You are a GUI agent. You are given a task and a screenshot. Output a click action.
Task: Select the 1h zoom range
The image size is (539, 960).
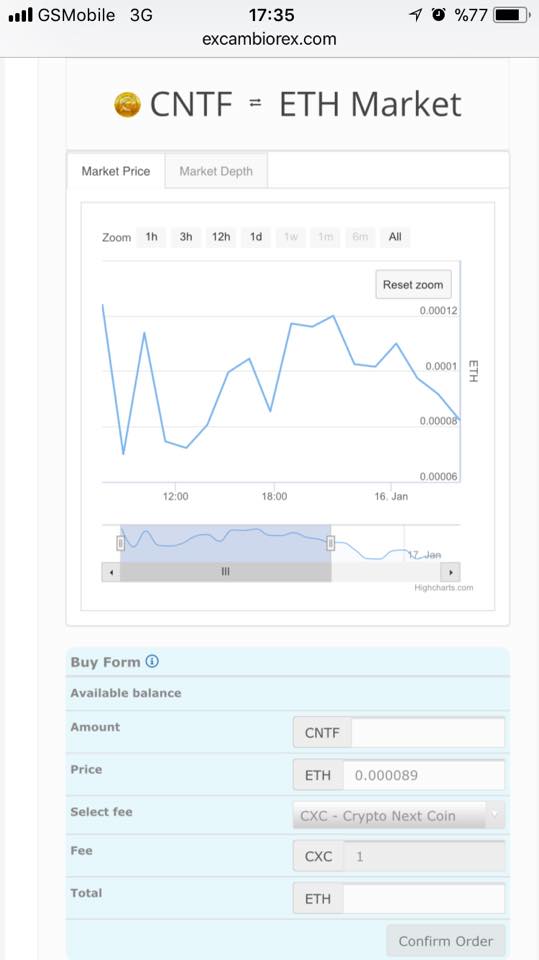click(x=151, y=237)
